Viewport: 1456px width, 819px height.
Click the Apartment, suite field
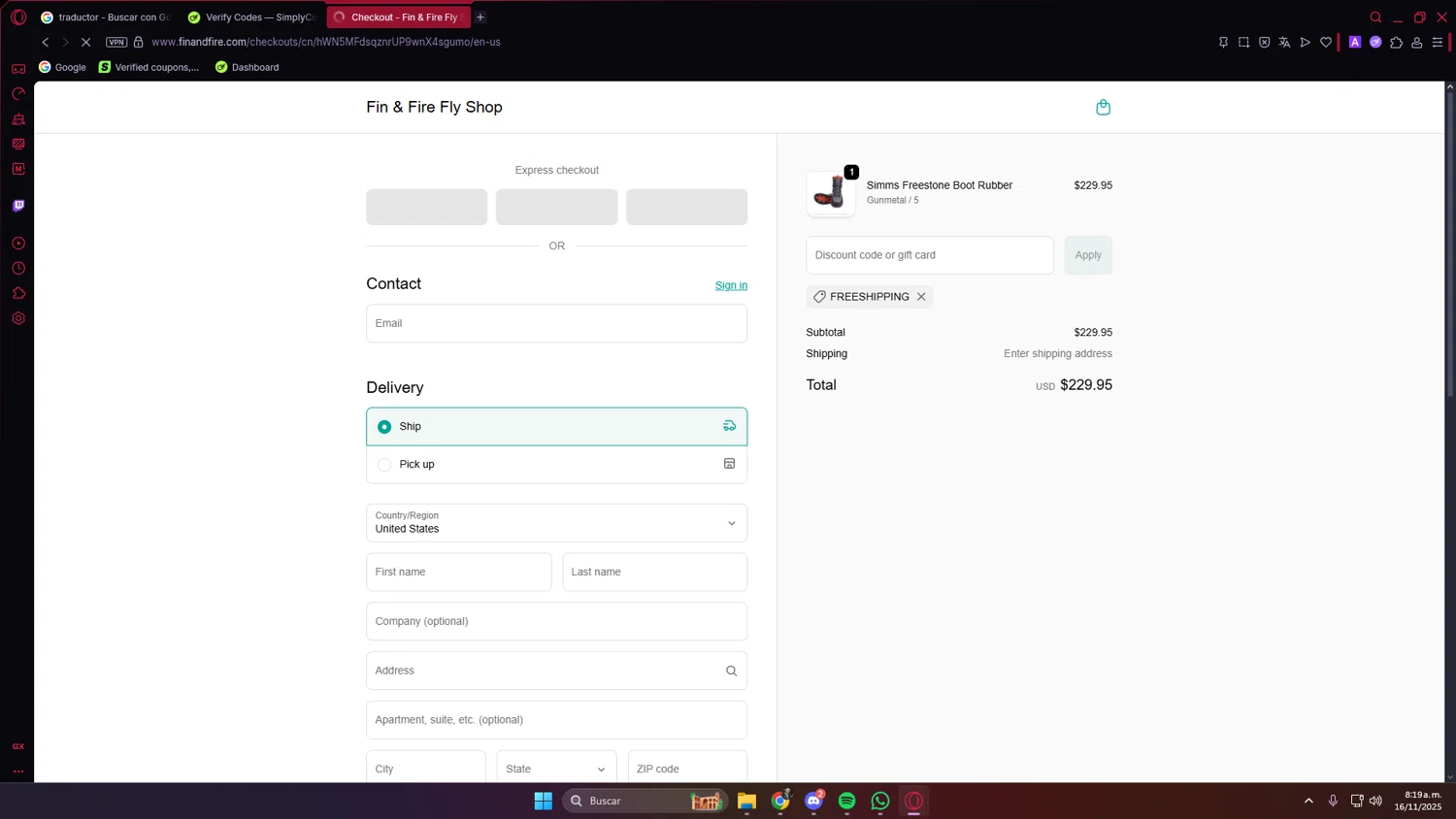click(x=556, y=720)
